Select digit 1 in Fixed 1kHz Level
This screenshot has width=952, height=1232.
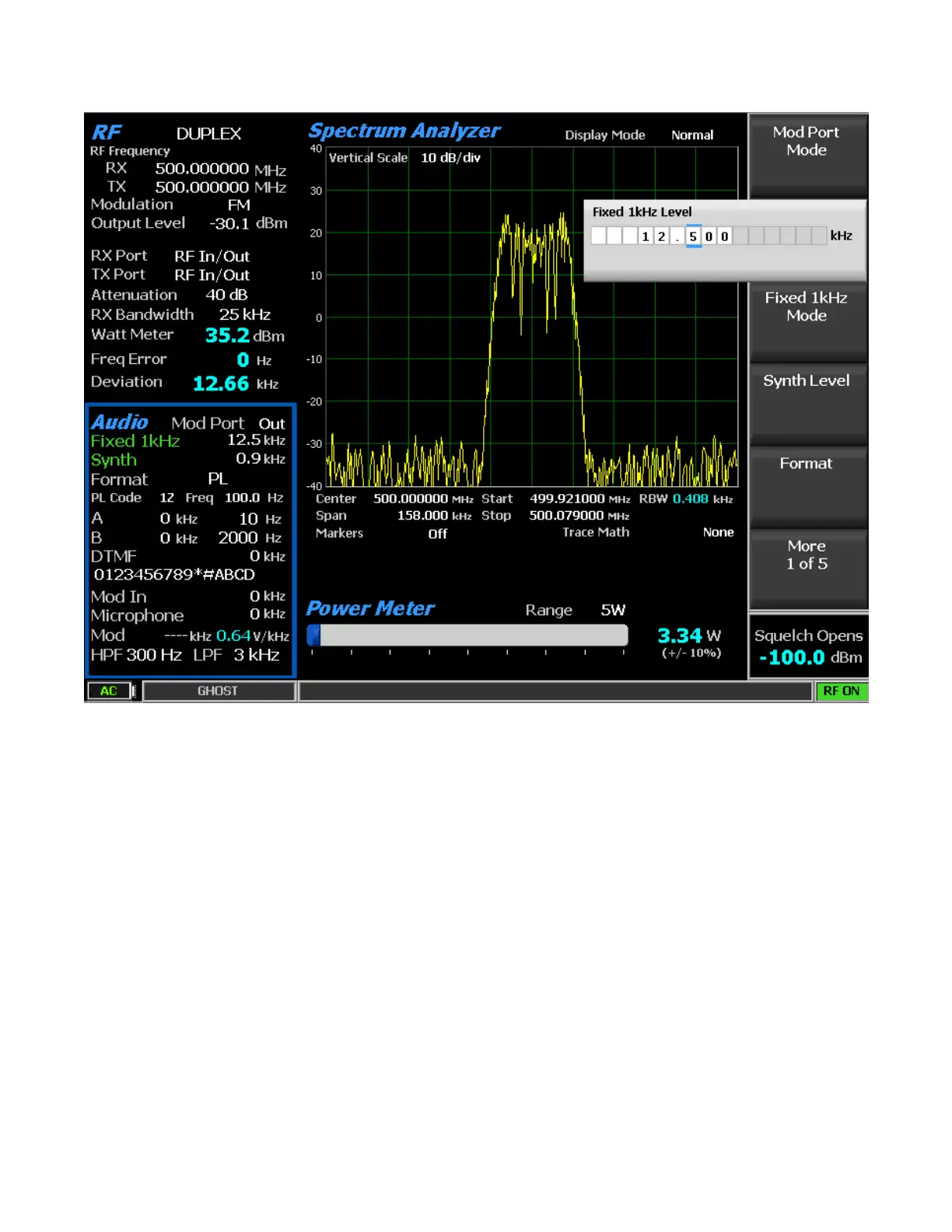(x=646, y=236)
